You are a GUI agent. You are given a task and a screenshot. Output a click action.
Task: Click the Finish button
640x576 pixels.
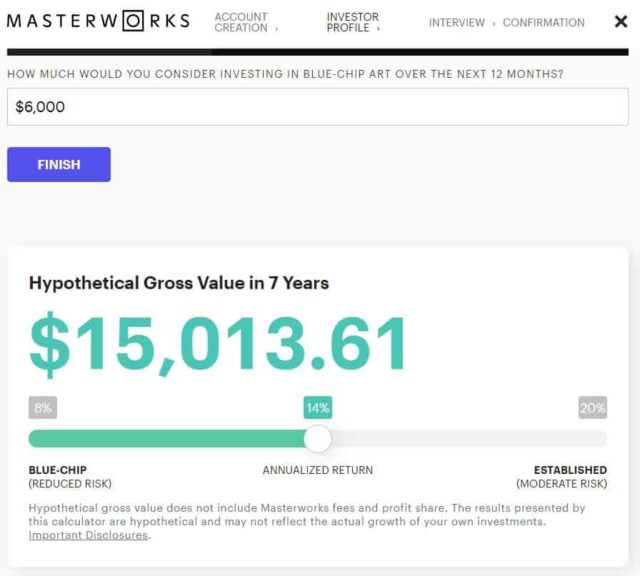(59, 165)
